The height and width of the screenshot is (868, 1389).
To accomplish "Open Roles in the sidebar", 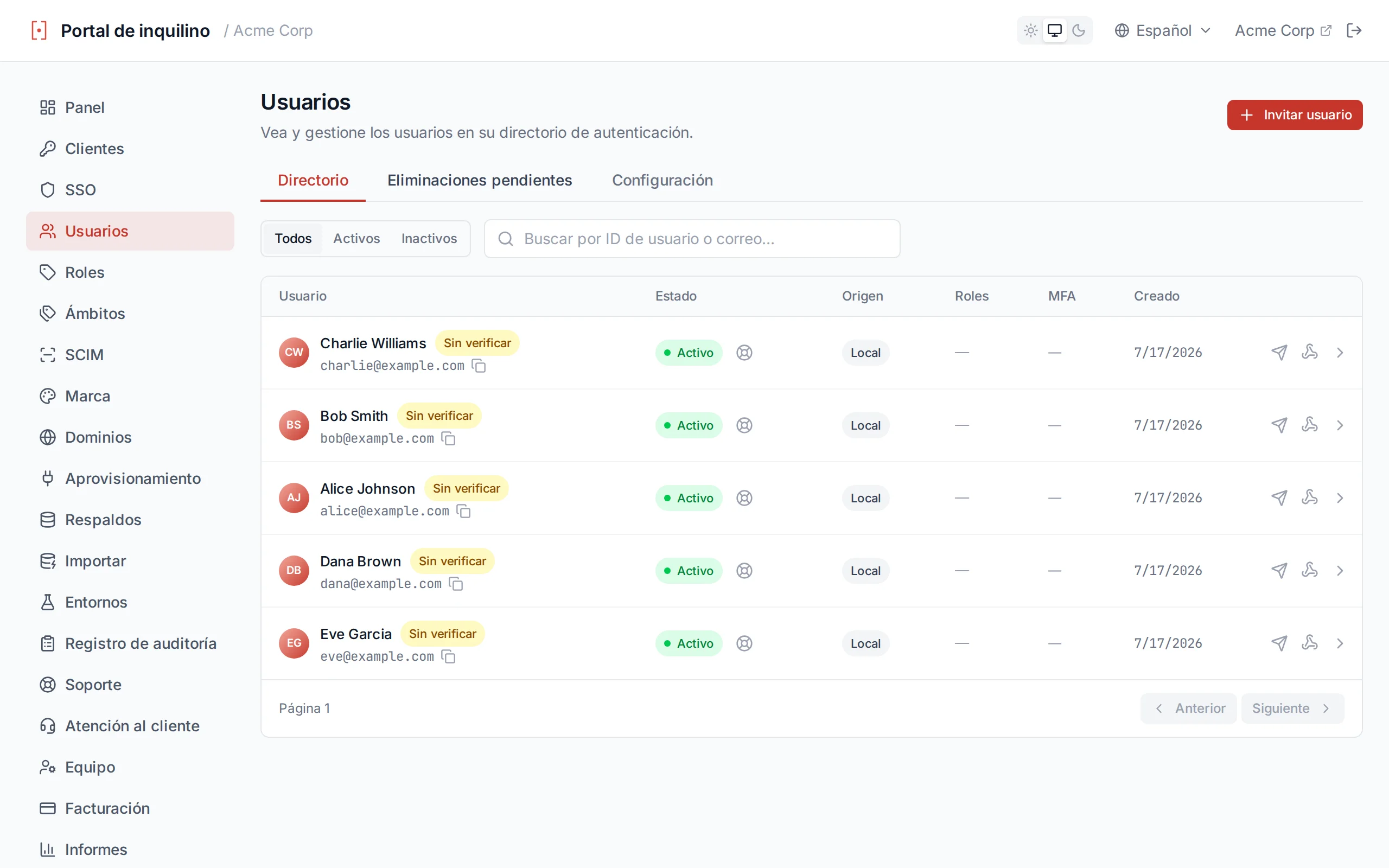I will [x=130, y=272].
